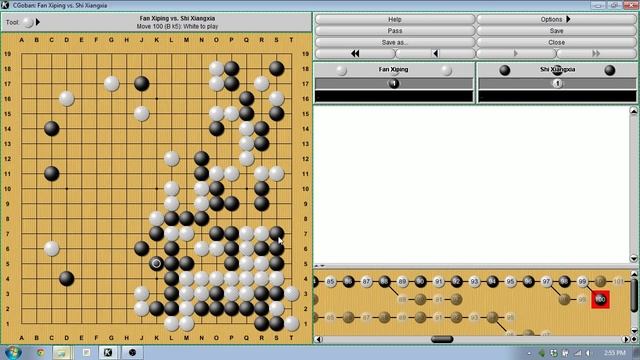Select move 91 in game tree main line

click(438, 282)
